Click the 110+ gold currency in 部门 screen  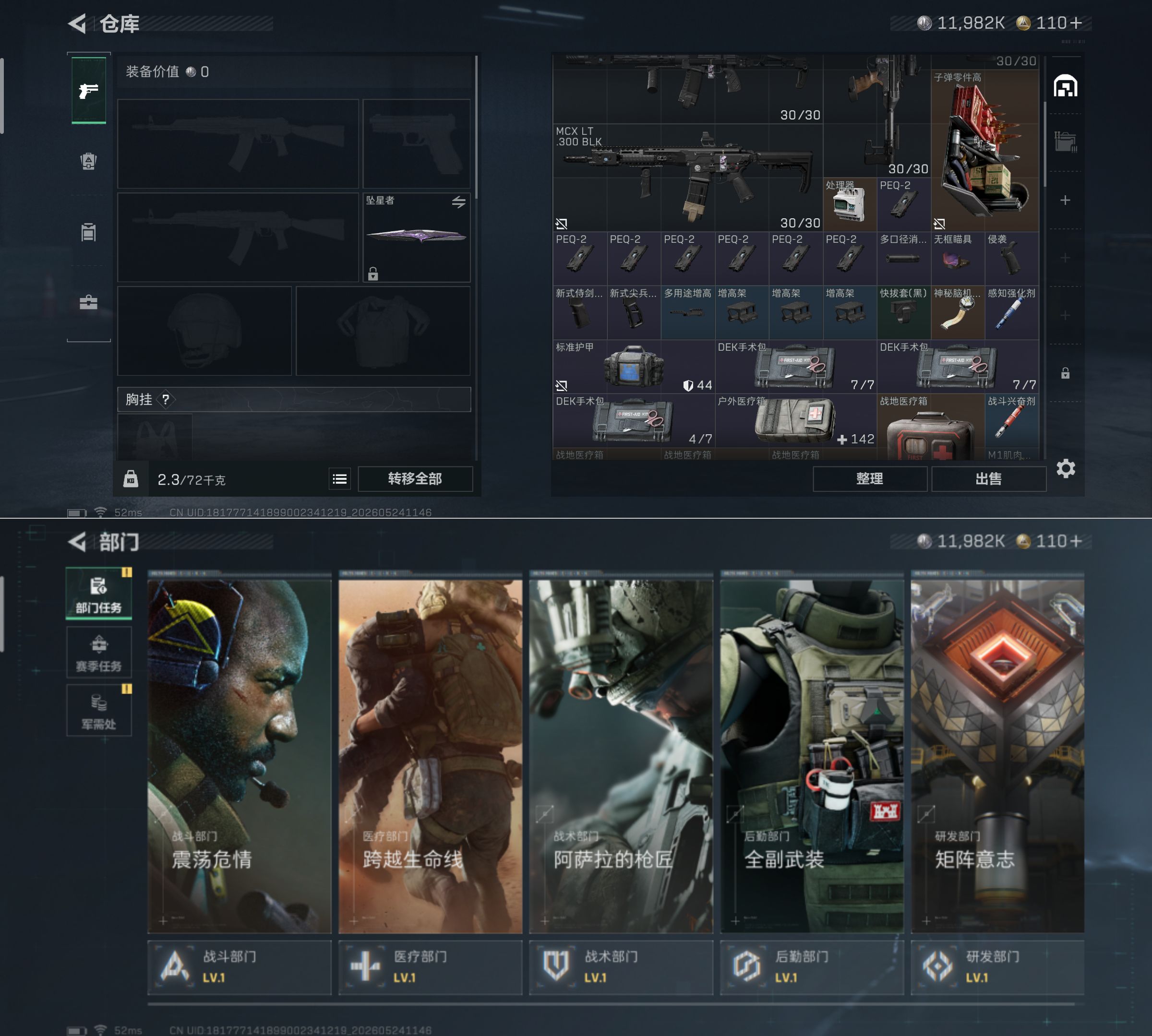click(1049, 541)
